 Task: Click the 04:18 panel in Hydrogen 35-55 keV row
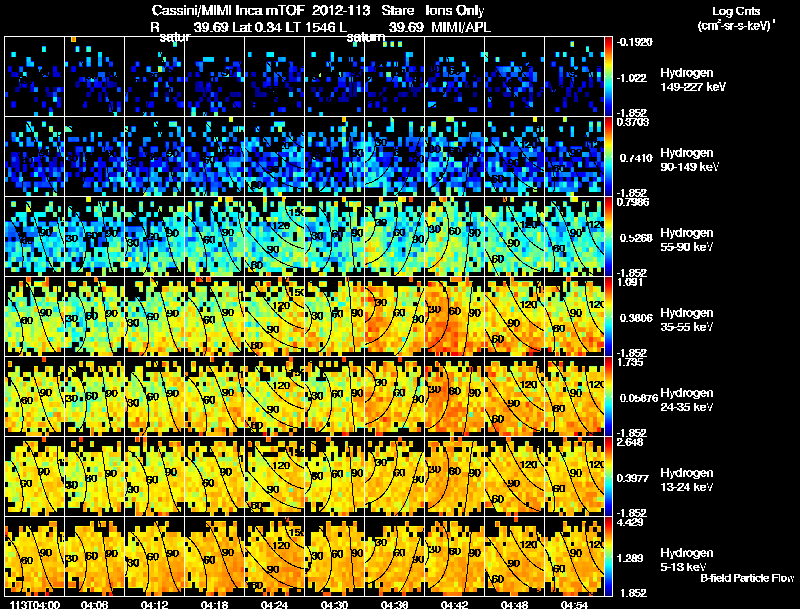click(214, 316)
